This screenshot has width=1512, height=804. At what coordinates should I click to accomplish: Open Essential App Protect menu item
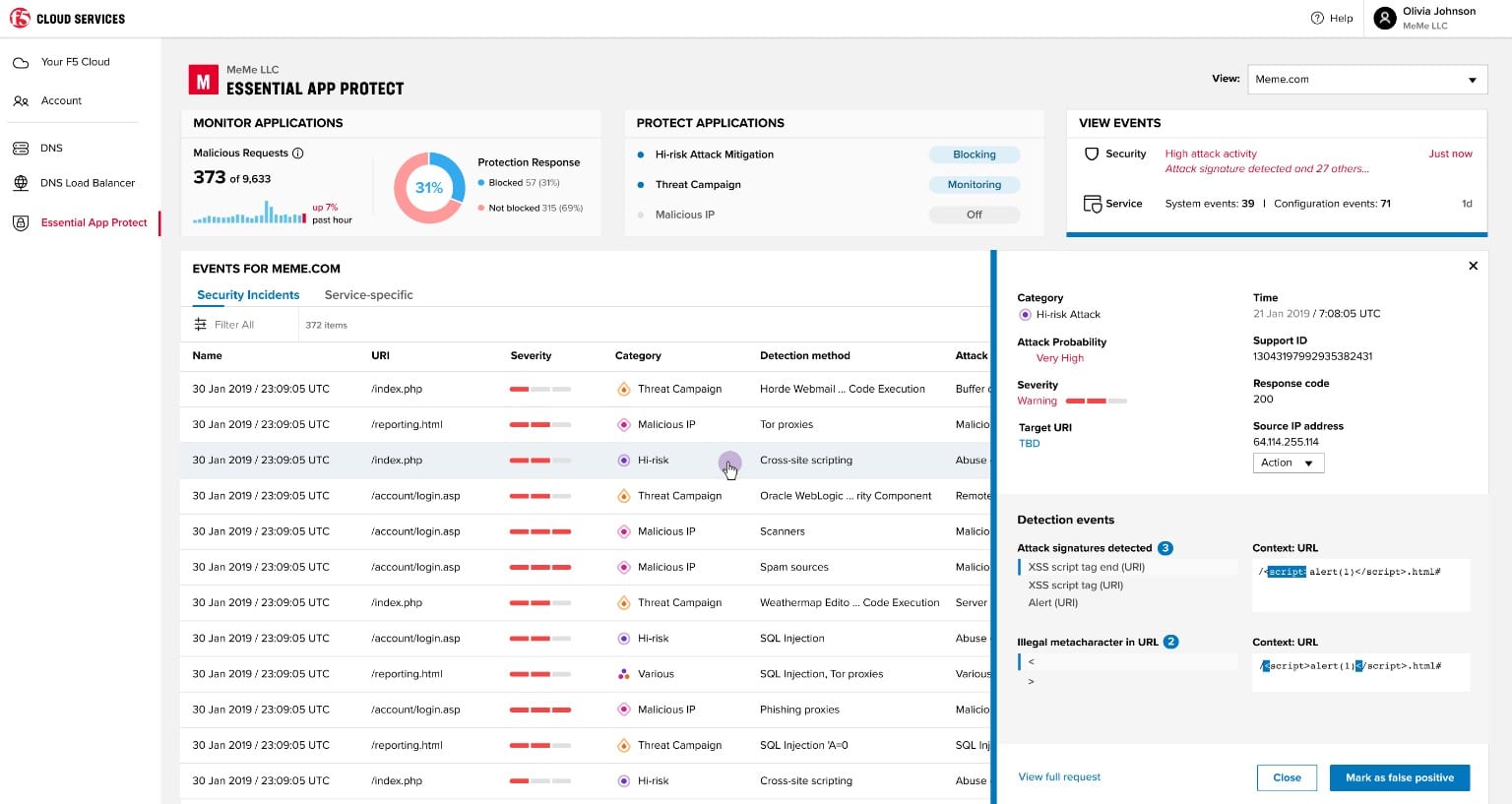tap(94, 223)
